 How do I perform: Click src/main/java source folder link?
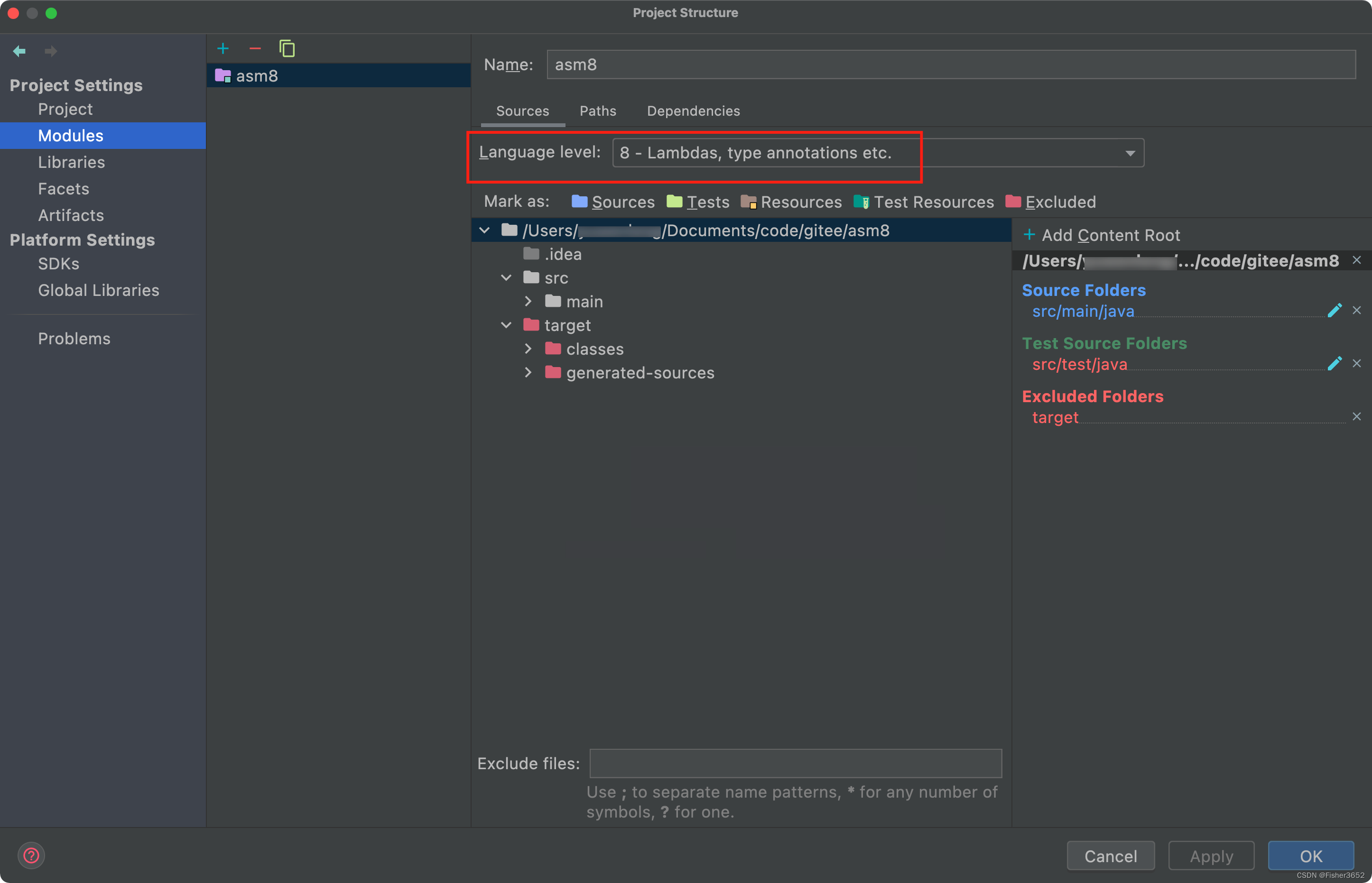pyautogui.click(x=1083, y=312)
